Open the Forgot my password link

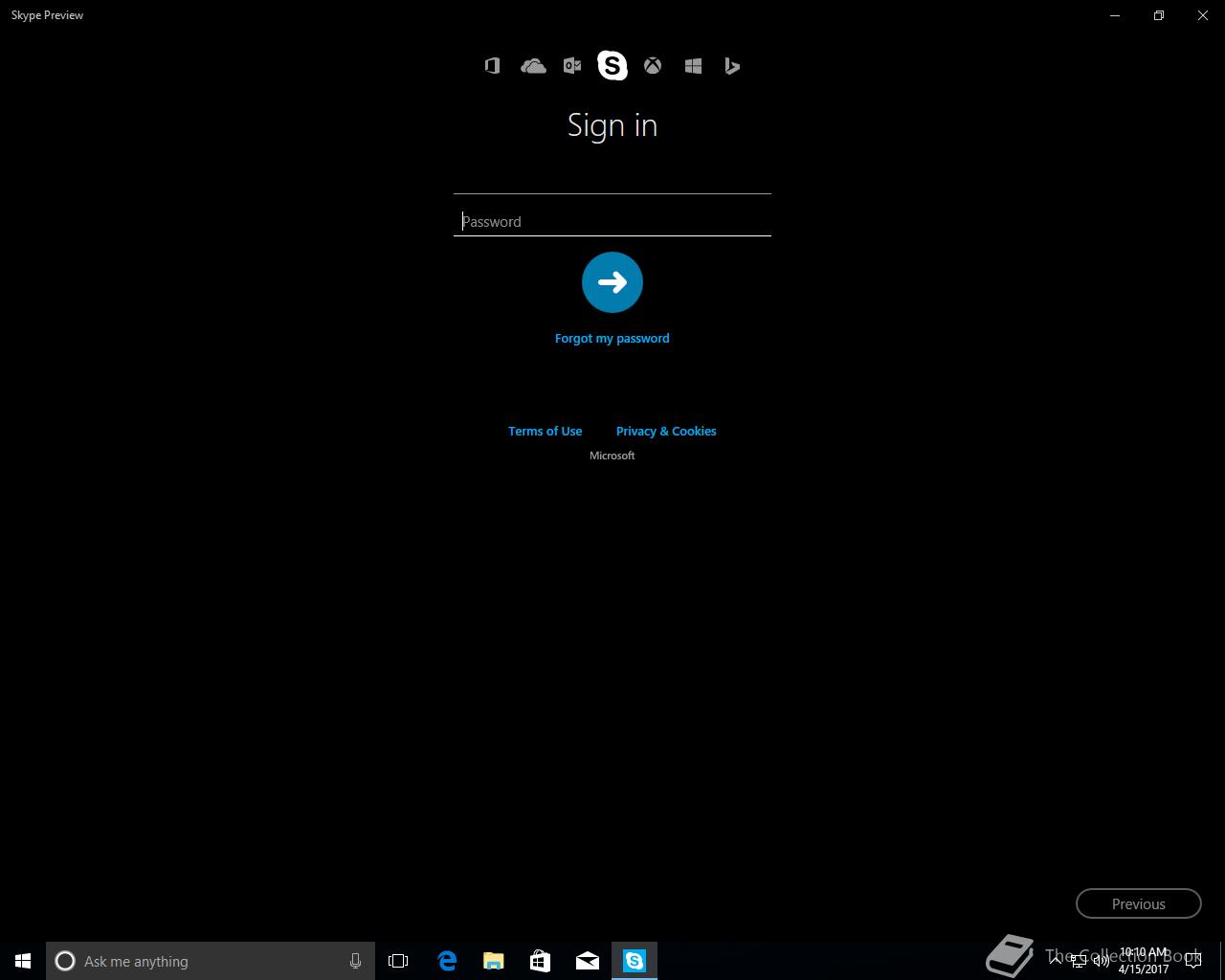pos(612,338)
